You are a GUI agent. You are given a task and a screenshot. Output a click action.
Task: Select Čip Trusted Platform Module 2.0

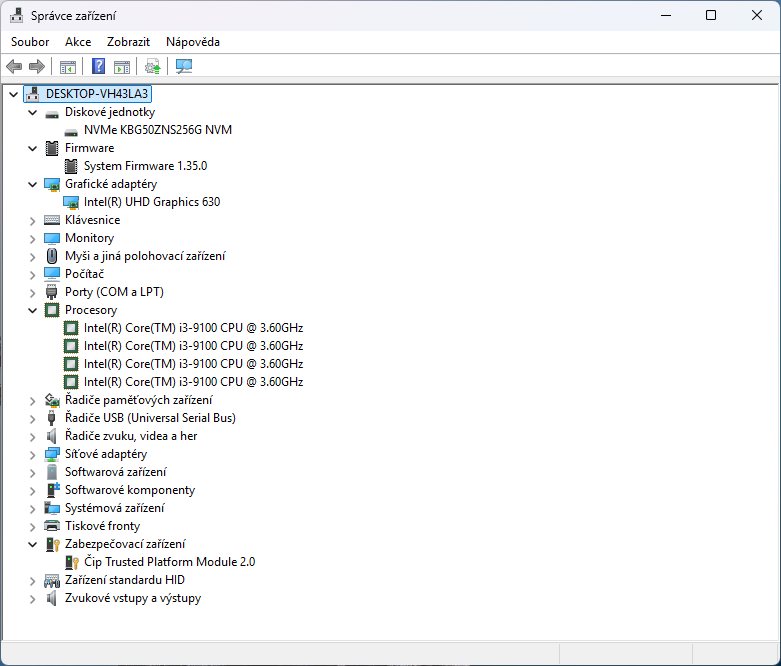(x=169, y=562)
